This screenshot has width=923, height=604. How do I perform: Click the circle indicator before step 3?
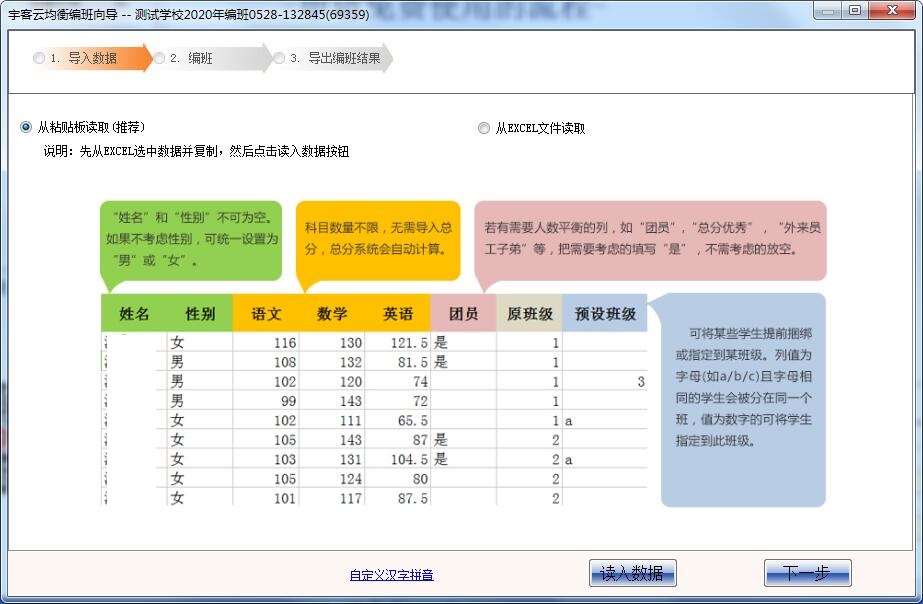(x=278, y=58)
